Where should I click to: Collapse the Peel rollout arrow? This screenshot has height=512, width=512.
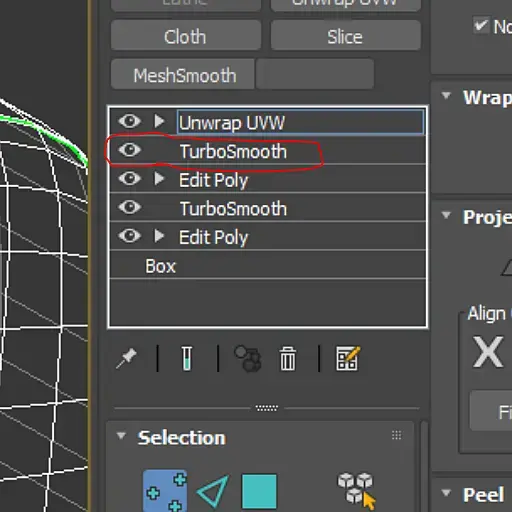click(446, 492)
